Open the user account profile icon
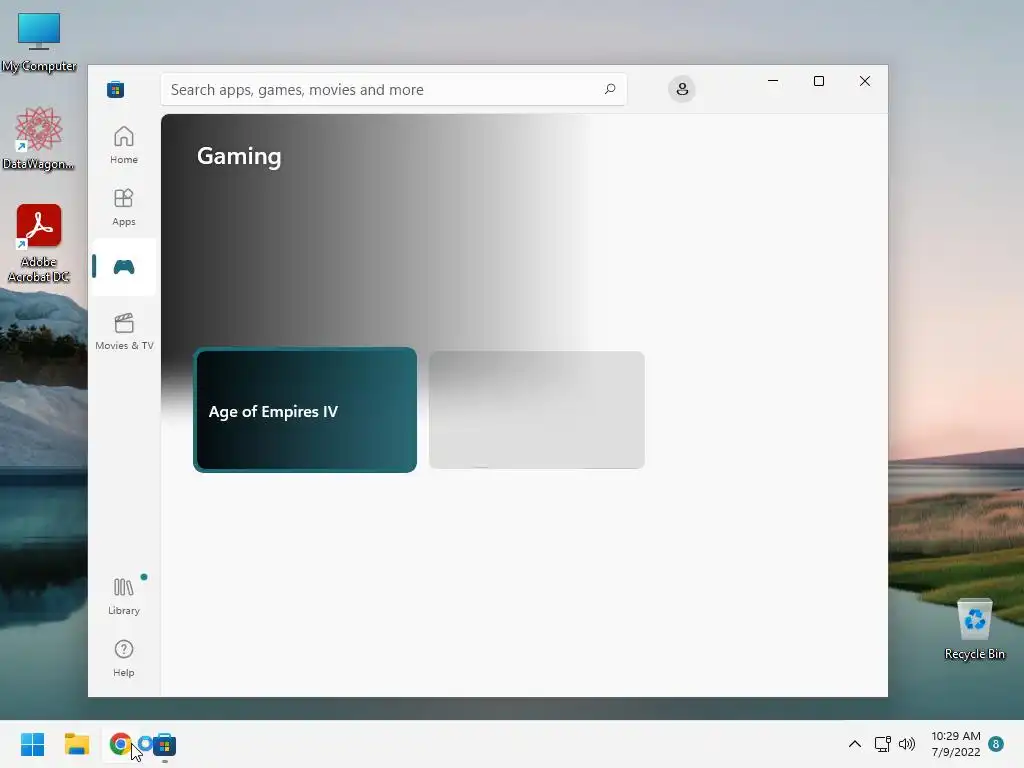Viewport: 1024px width, 768px height. [682, 89]
